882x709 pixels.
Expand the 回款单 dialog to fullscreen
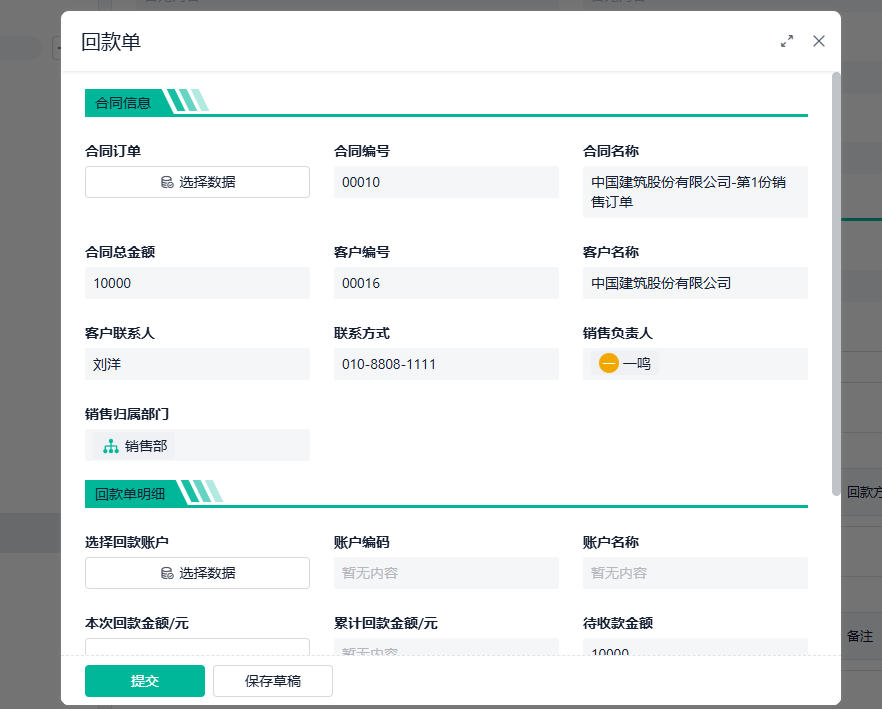tap(787, 41)
